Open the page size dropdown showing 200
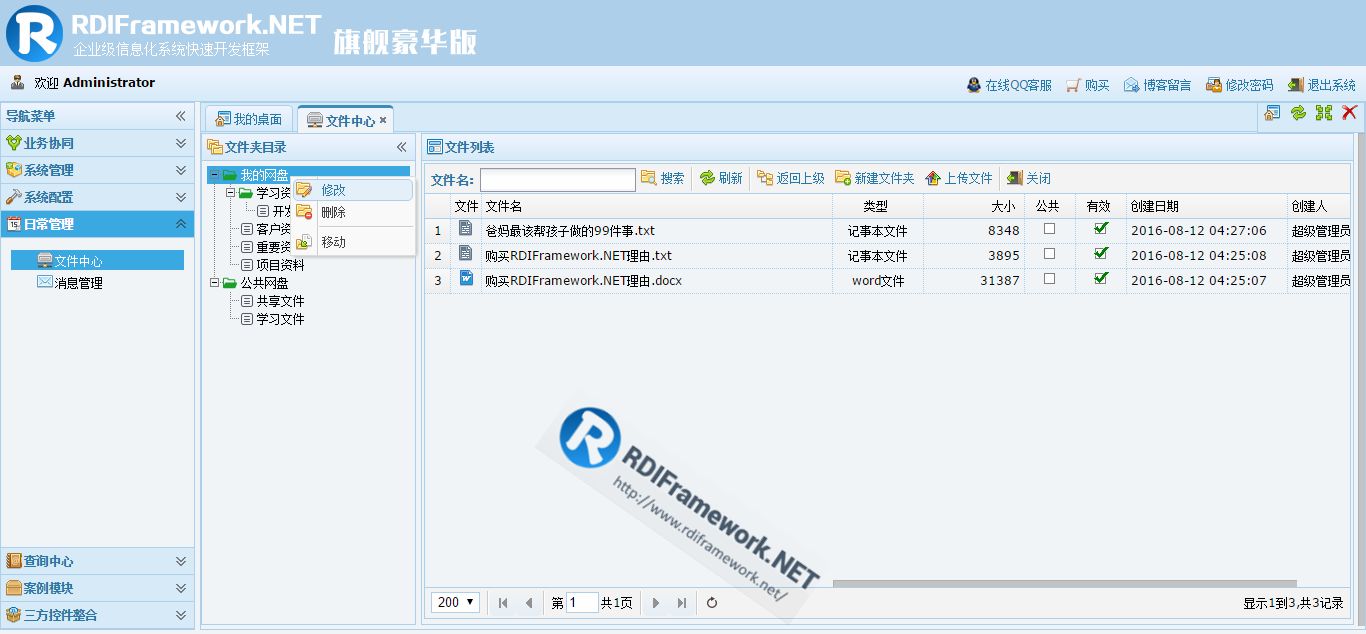This screenshot has width=1366, height=634. [x=456, y=602]
